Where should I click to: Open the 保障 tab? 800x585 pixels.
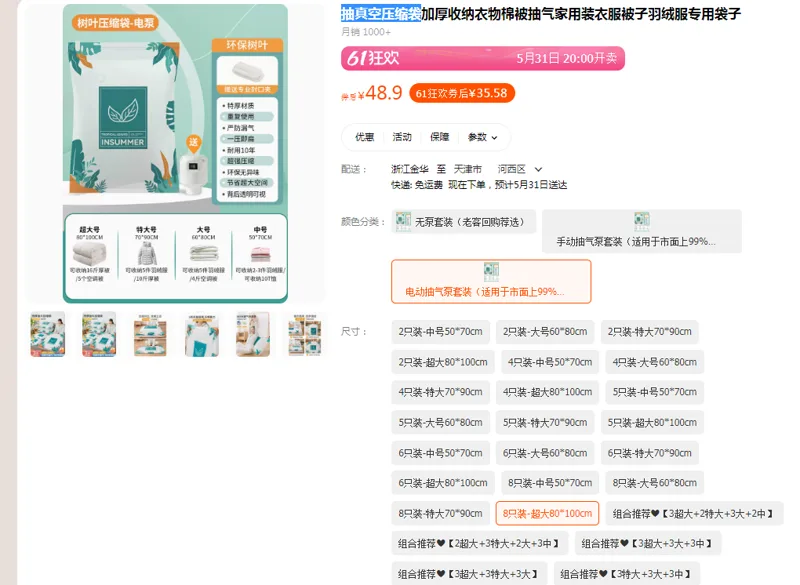tap(439, 137)
